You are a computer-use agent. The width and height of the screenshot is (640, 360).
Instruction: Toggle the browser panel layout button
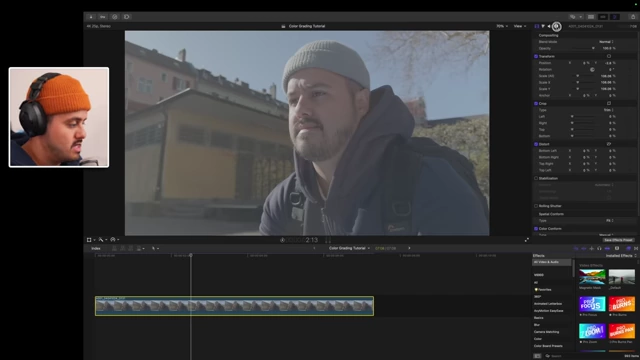pos(591,17)
